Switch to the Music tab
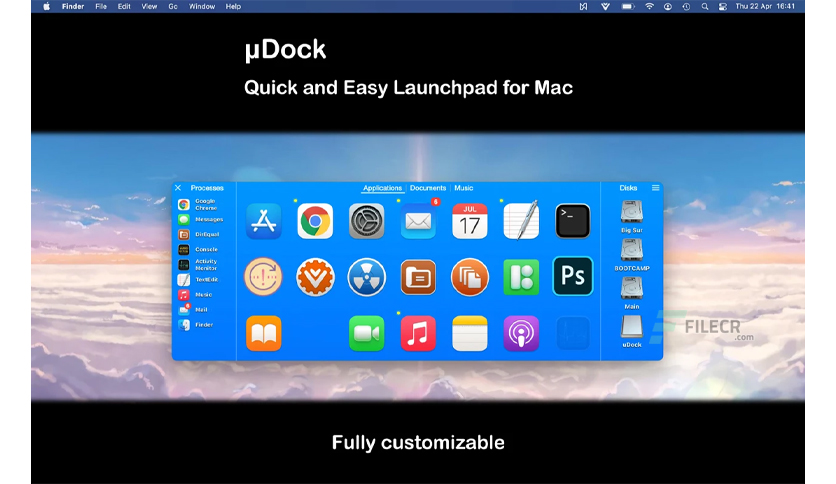The image size is (836, 484). point(463,188)
